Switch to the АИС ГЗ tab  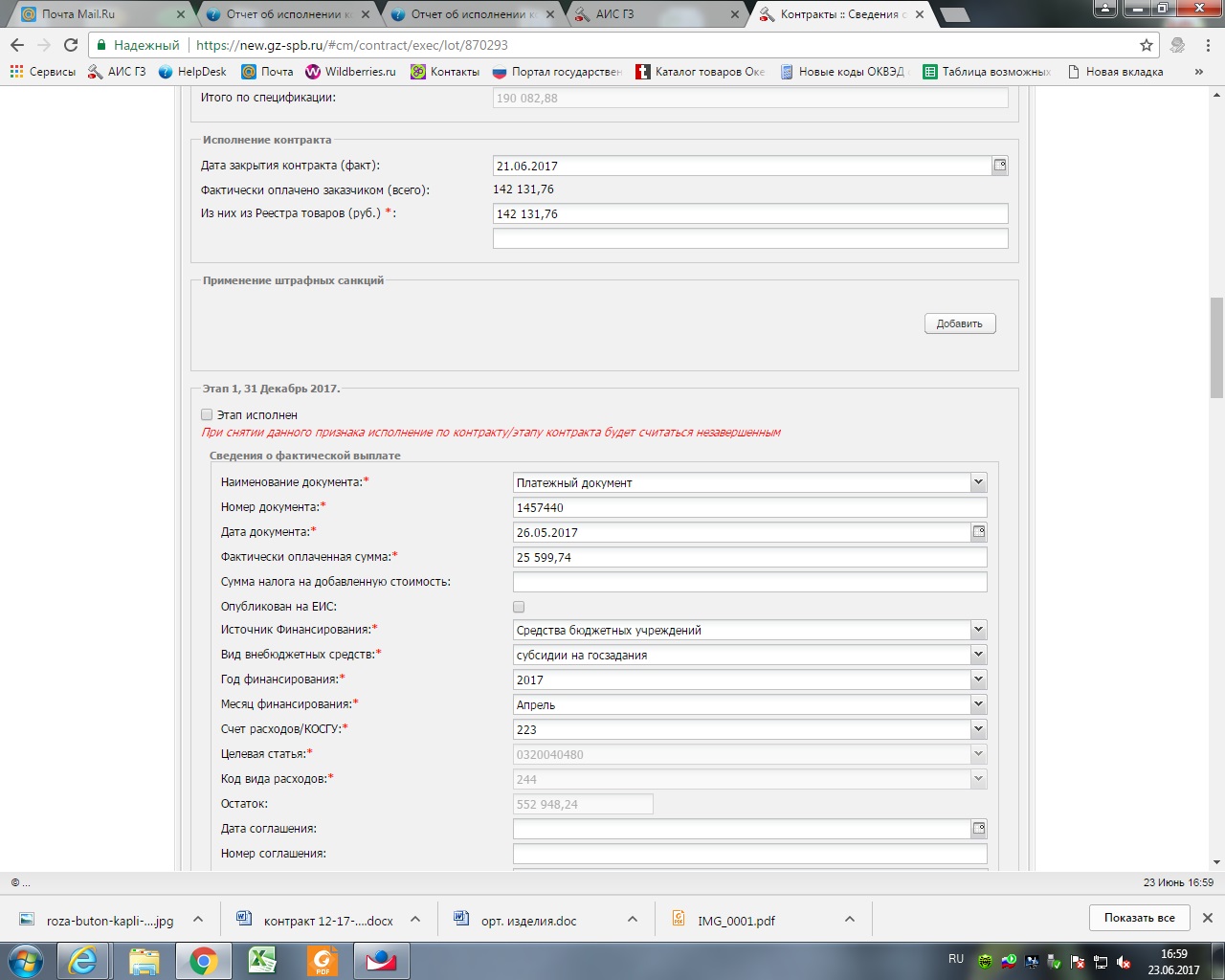click(651, 14)
